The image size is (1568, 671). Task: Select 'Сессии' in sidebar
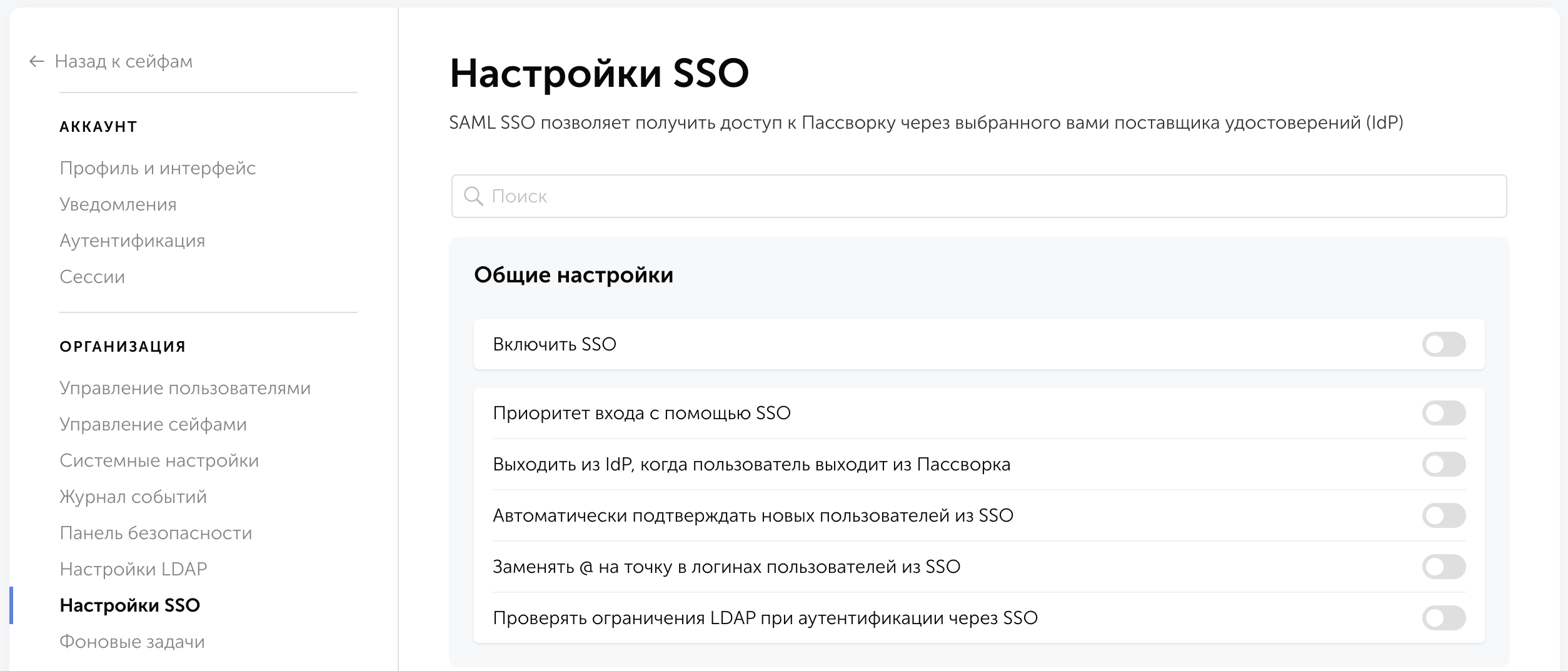point(93,277)
